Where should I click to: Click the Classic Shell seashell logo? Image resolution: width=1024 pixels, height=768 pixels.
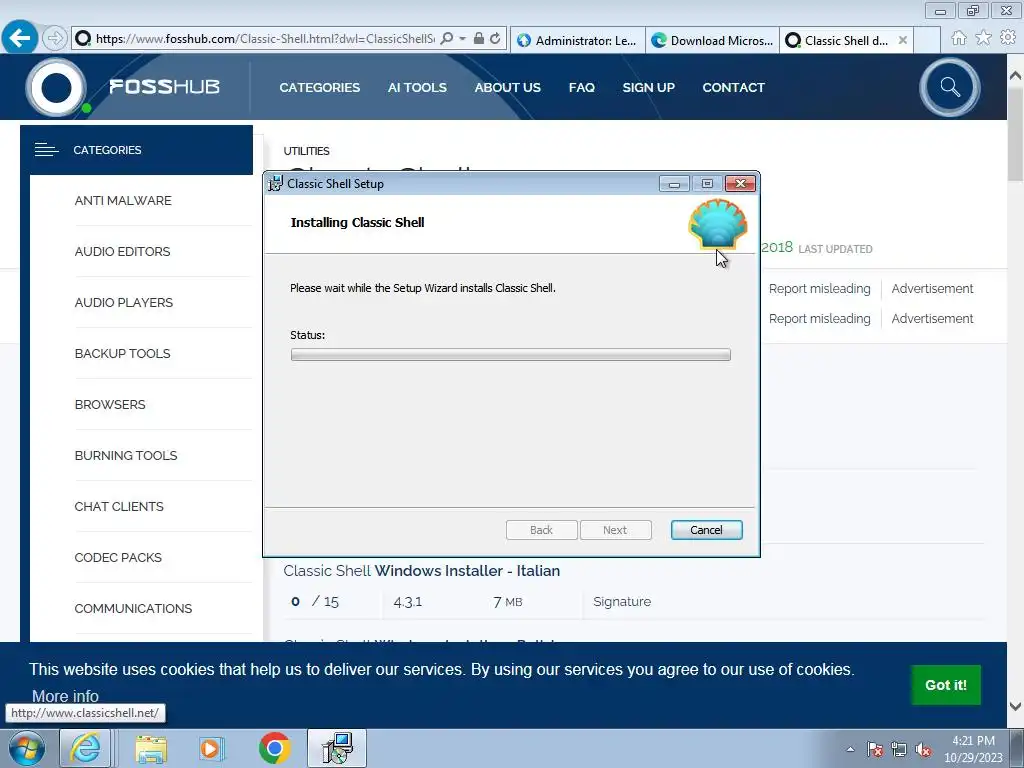[717, 225]
